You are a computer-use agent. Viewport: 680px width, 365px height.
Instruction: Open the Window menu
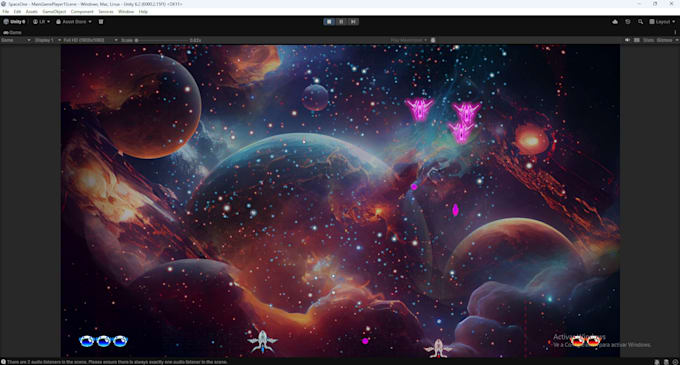pos(126,12)
